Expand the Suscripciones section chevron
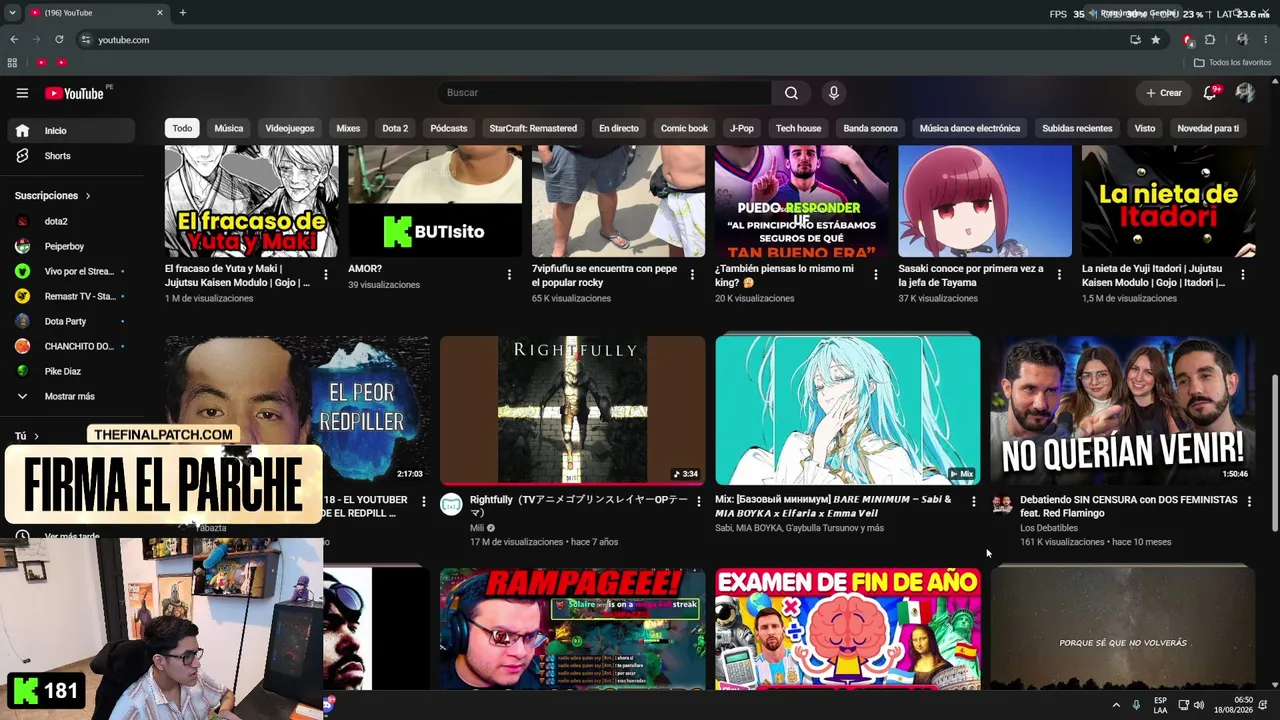1280x720 pixels. [x=88, y=196]
